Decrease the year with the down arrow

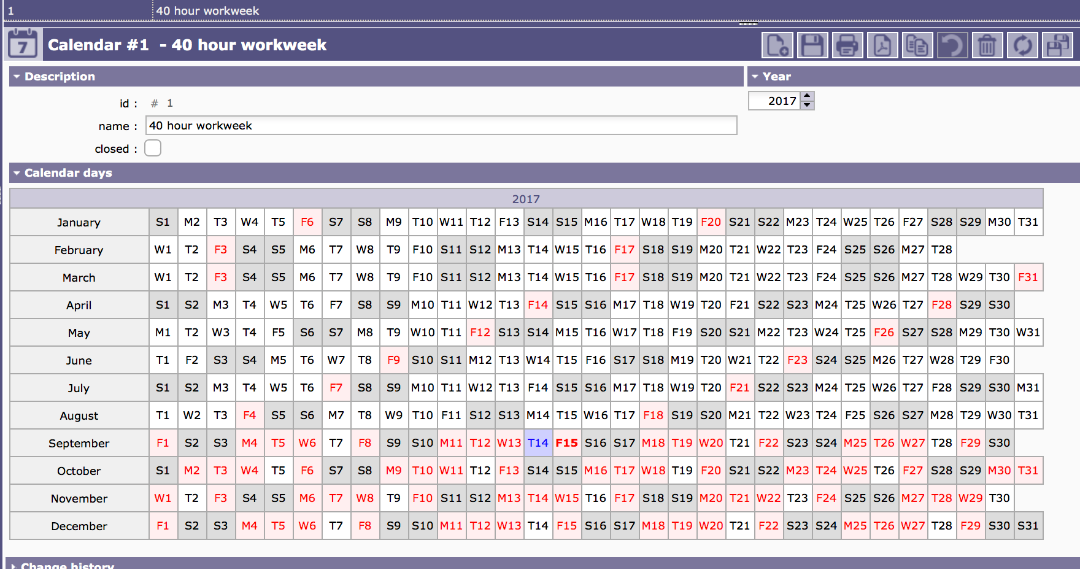(807, 105)
